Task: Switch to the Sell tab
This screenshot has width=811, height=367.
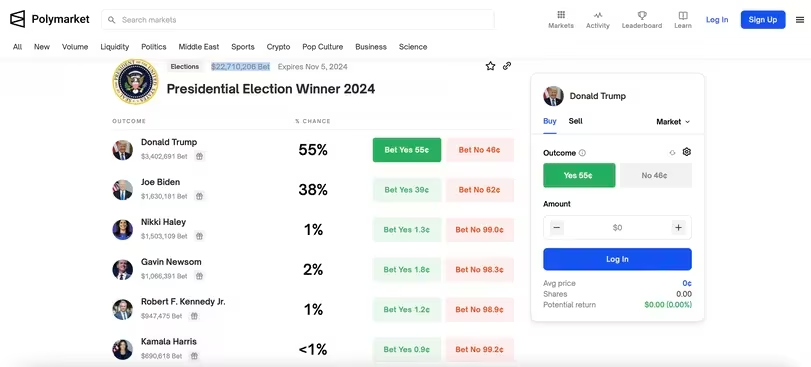Action: coord(575,121)
